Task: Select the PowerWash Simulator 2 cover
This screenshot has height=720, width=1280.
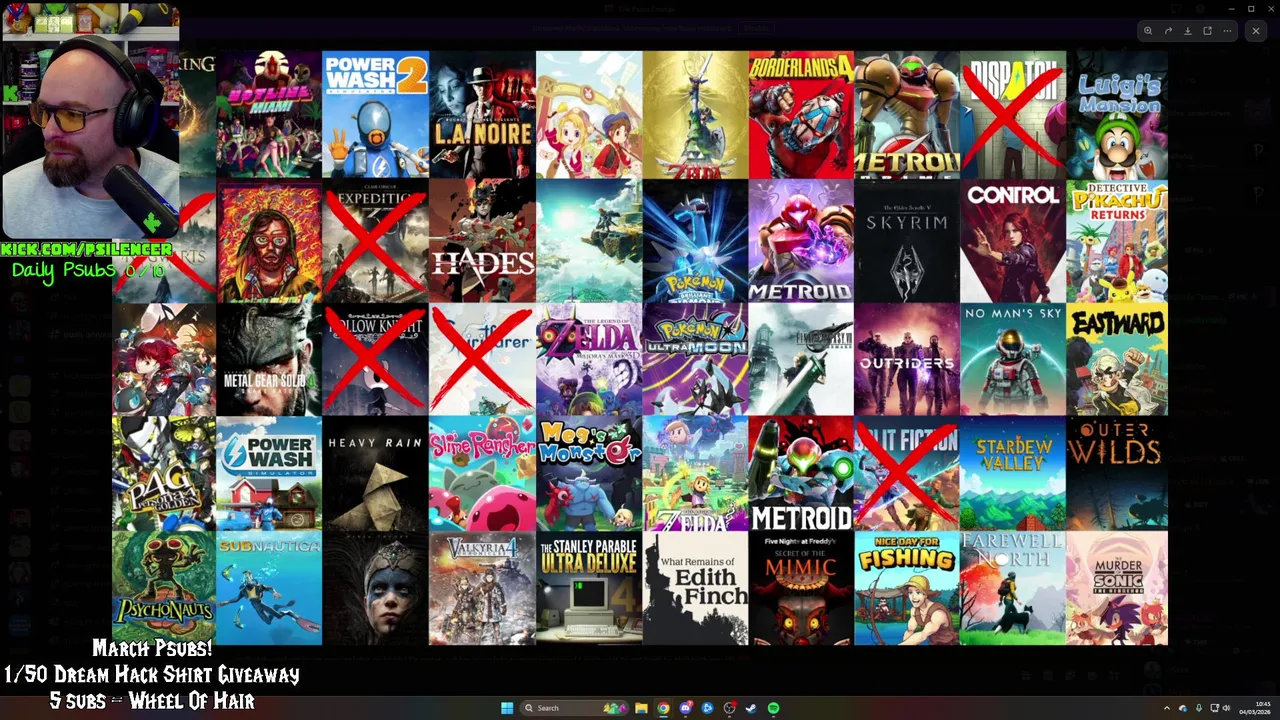Action: point(375,115)
